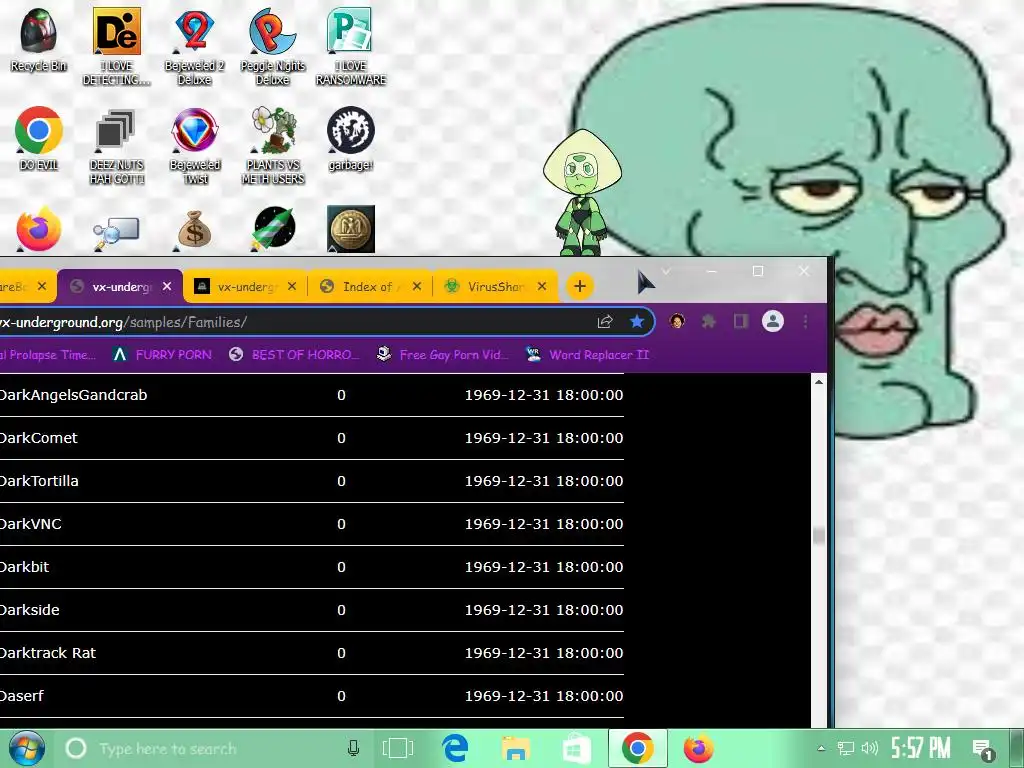Viewport: 1024px width, 768px height.
Task: Launch Bejeweled Twist desktop icon
Action: [195, 146]
